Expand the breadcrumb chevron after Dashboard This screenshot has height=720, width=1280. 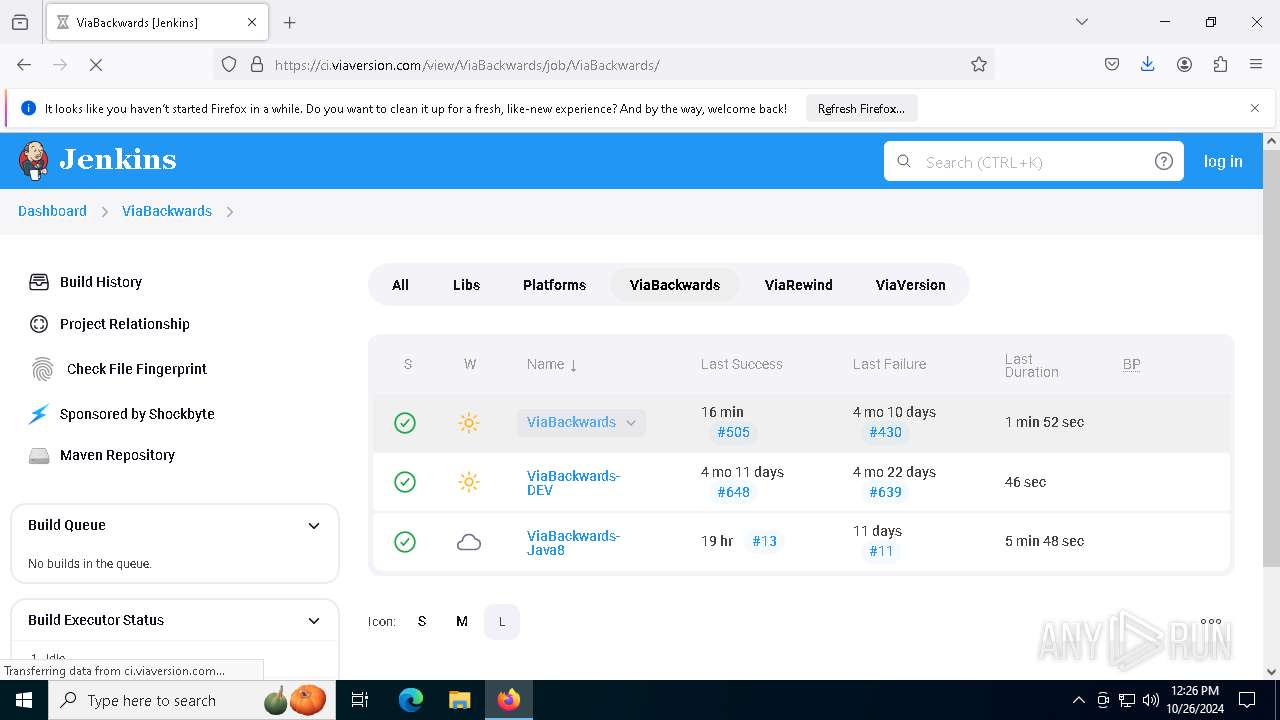[104, 211]
